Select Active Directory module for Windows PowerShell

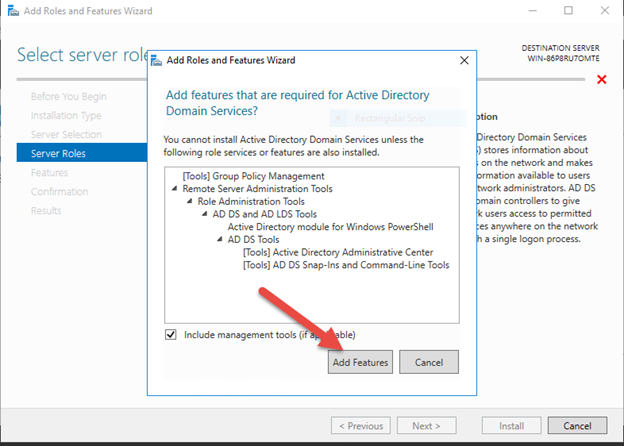click(x=330, y=227)
